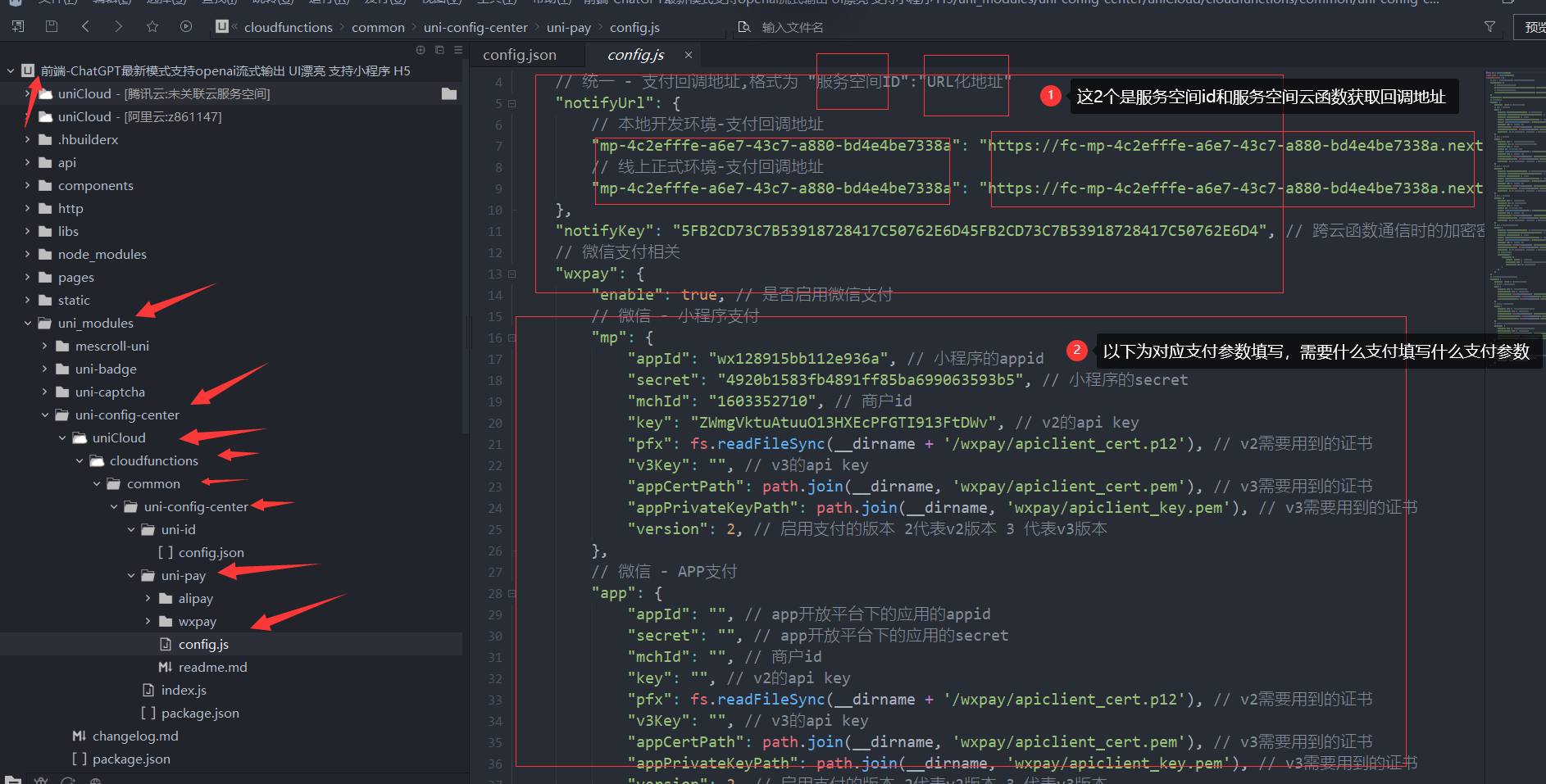
Task: Open cloudfunctions in the breadcrumb path
Action: [289, 28]
